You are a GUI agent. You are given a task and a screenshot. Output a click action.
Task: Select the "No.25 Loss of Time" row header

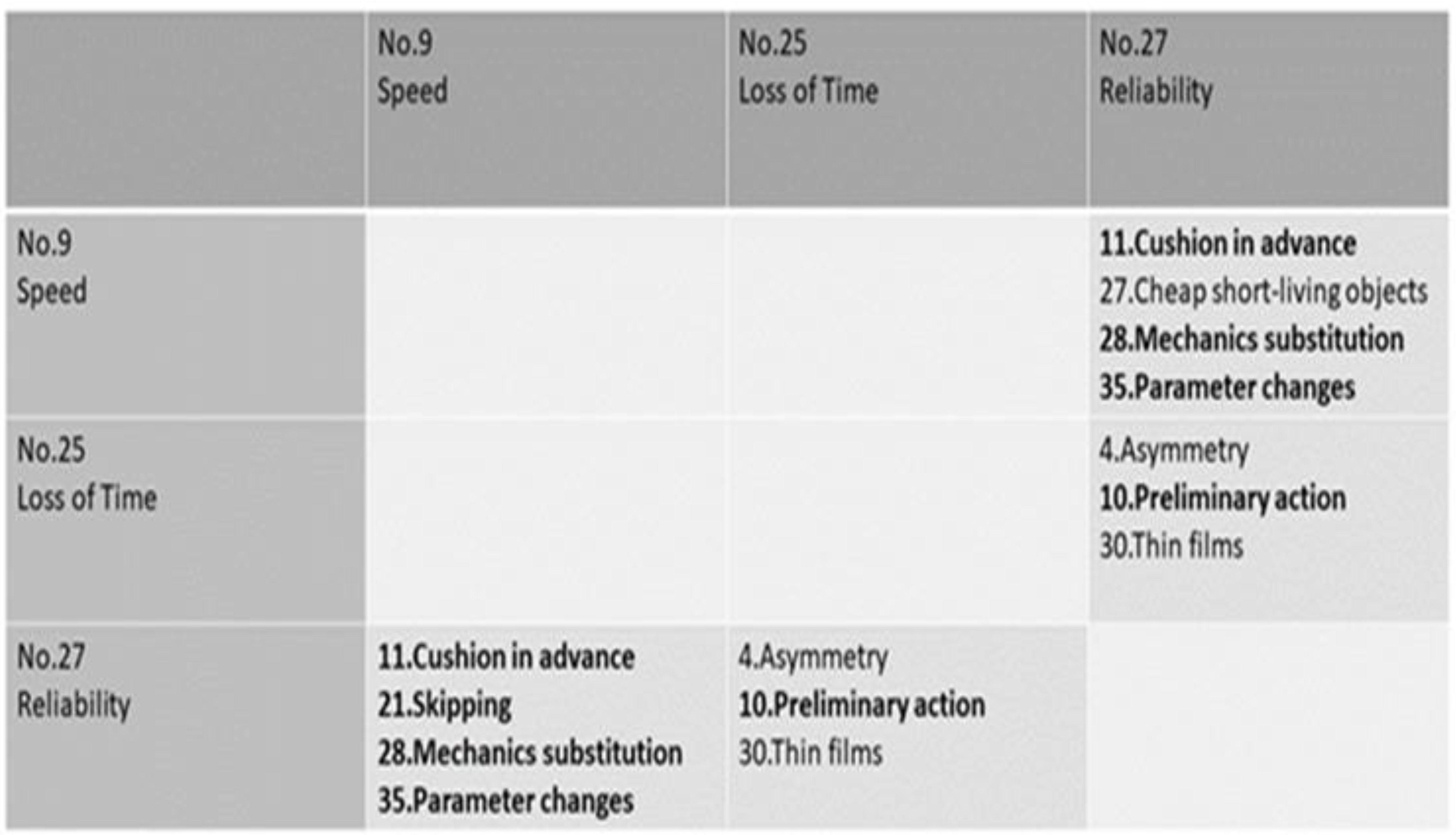tap(86, 474)
